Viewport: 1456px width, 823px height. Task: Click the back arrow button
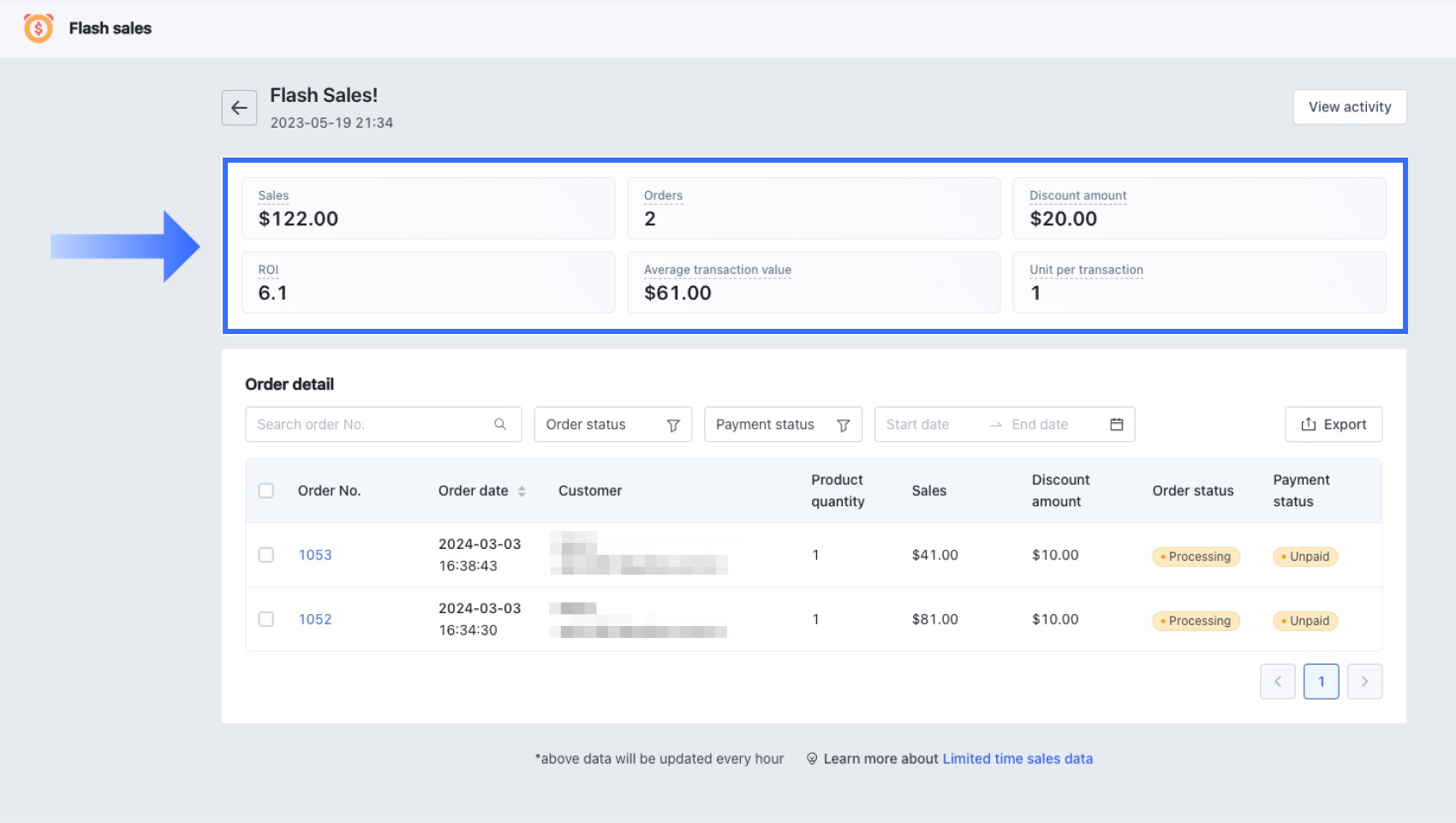tap(239, 108)
